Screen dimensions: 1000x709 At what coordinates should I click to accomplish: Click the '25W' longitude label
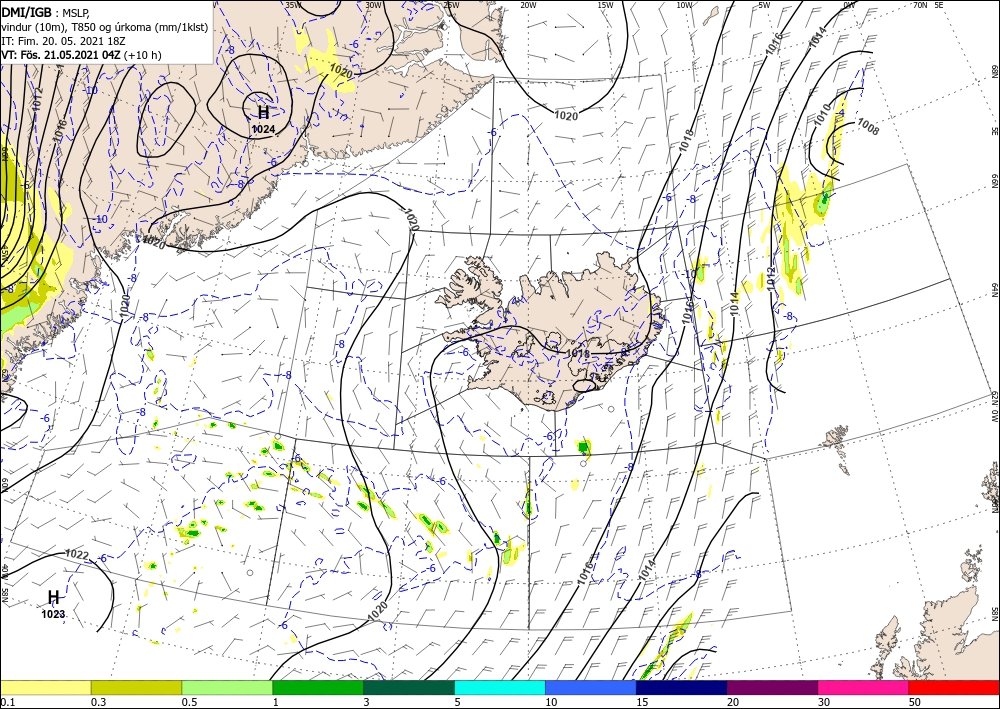coord(451,5)
